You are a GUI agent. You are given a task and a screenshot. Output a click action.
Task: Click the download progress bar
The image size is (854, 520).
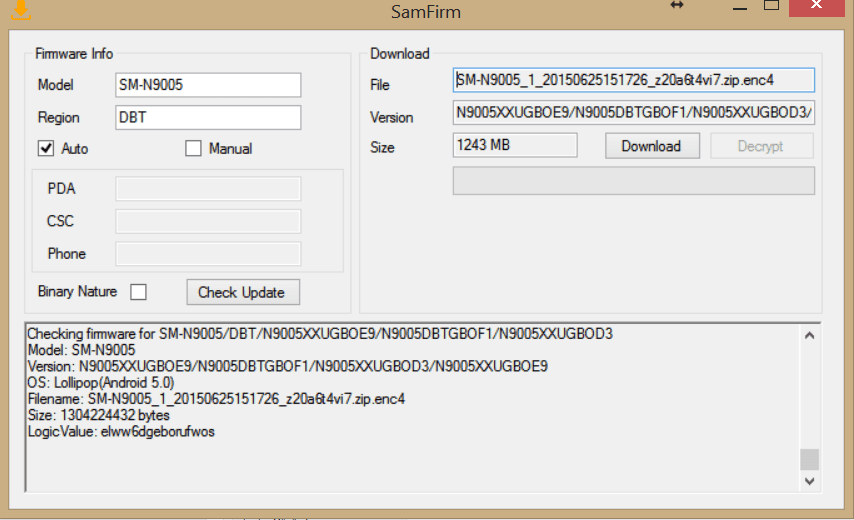tap(634, 180)
